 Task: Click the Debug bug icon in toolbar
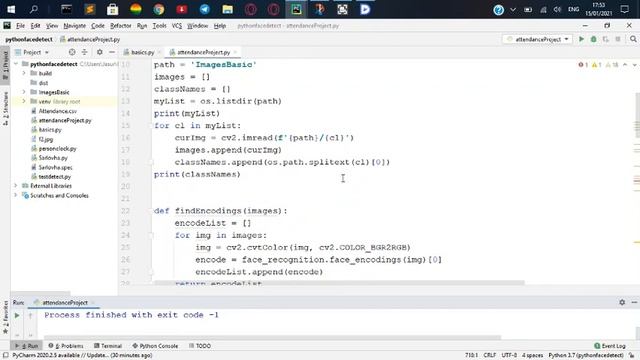pos(593,39)
